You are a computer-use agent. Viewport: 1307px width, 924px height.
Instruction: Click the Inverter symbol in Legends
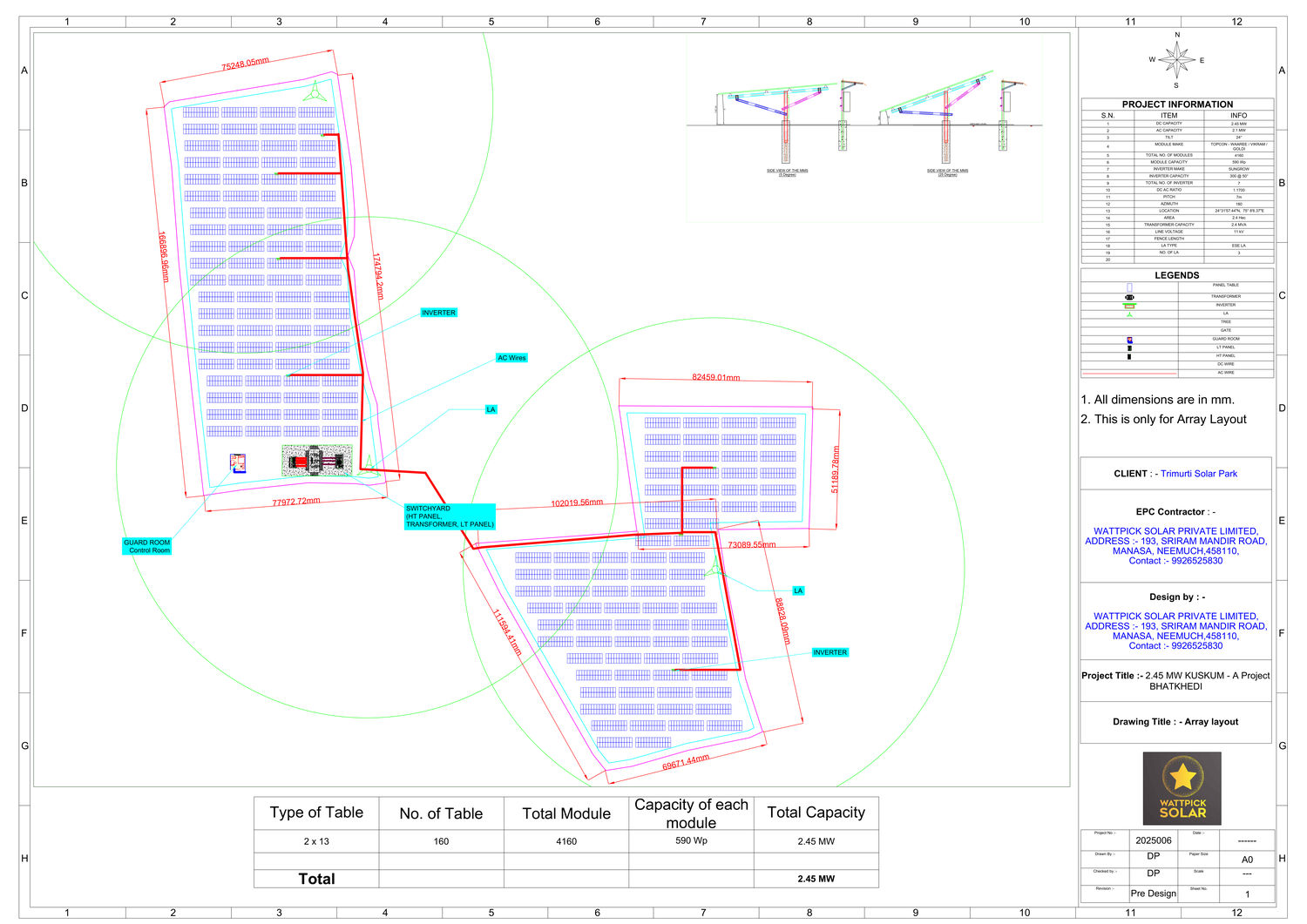1129,306
